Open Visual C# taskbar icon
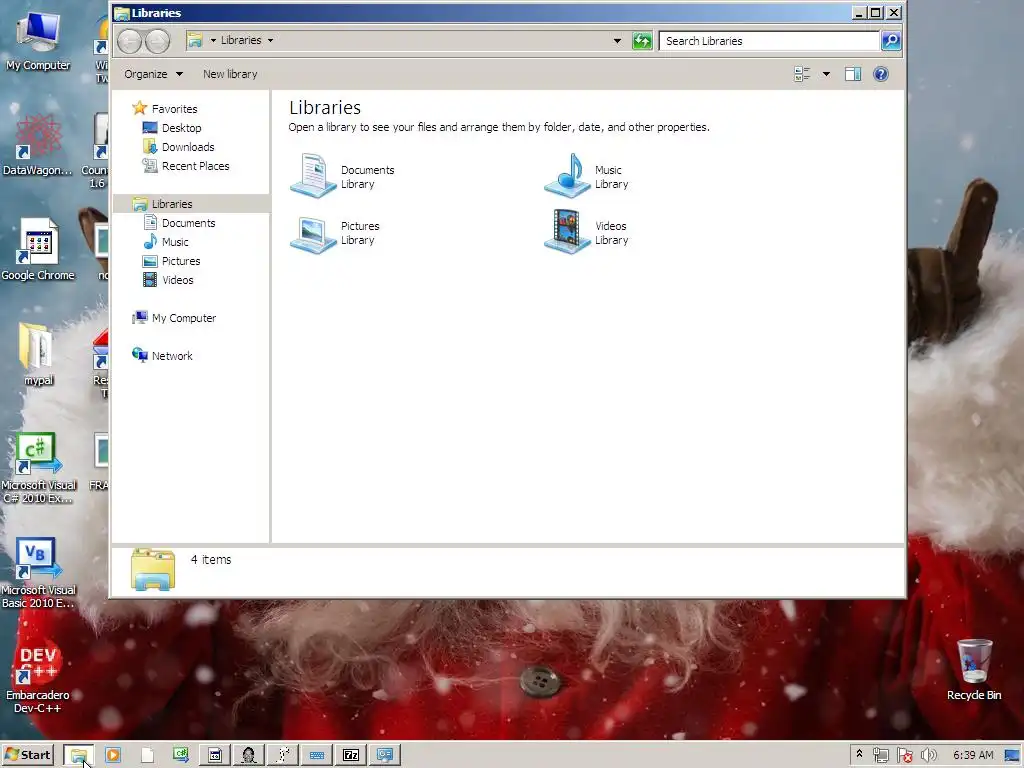 [x=181, y=755]
